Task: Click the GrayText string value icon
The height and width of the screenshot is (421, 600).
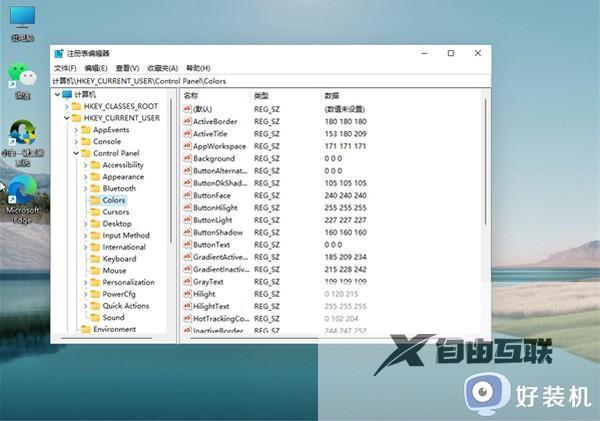Action: 187,281
